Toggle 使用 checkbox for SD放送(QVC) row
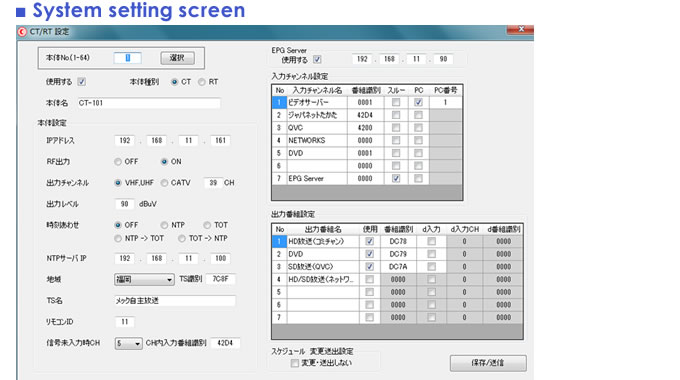 [x=369, y=267]
